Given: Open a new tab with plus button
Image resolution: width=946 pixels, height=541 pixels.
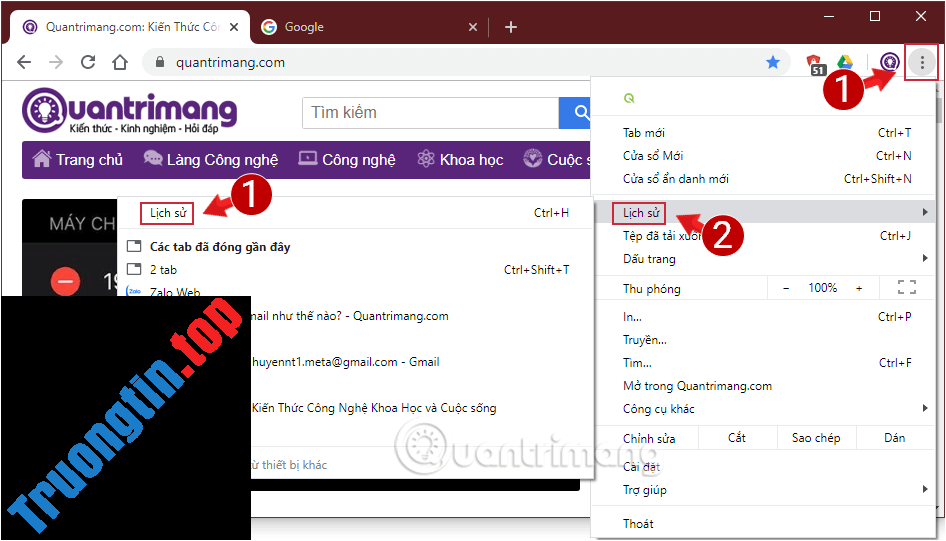Looking at the screenshot, I should point(510,27).
